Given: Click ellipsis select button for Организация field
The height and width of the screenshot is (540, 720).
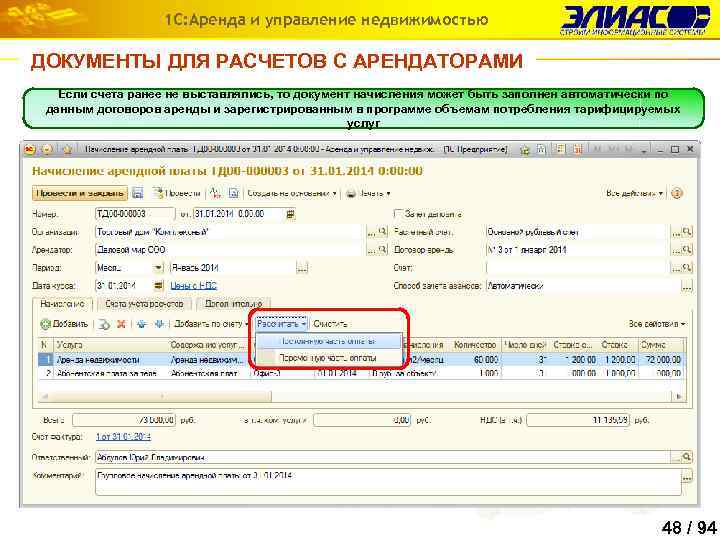Looking at the screenshot, I should tap(371, 232).
